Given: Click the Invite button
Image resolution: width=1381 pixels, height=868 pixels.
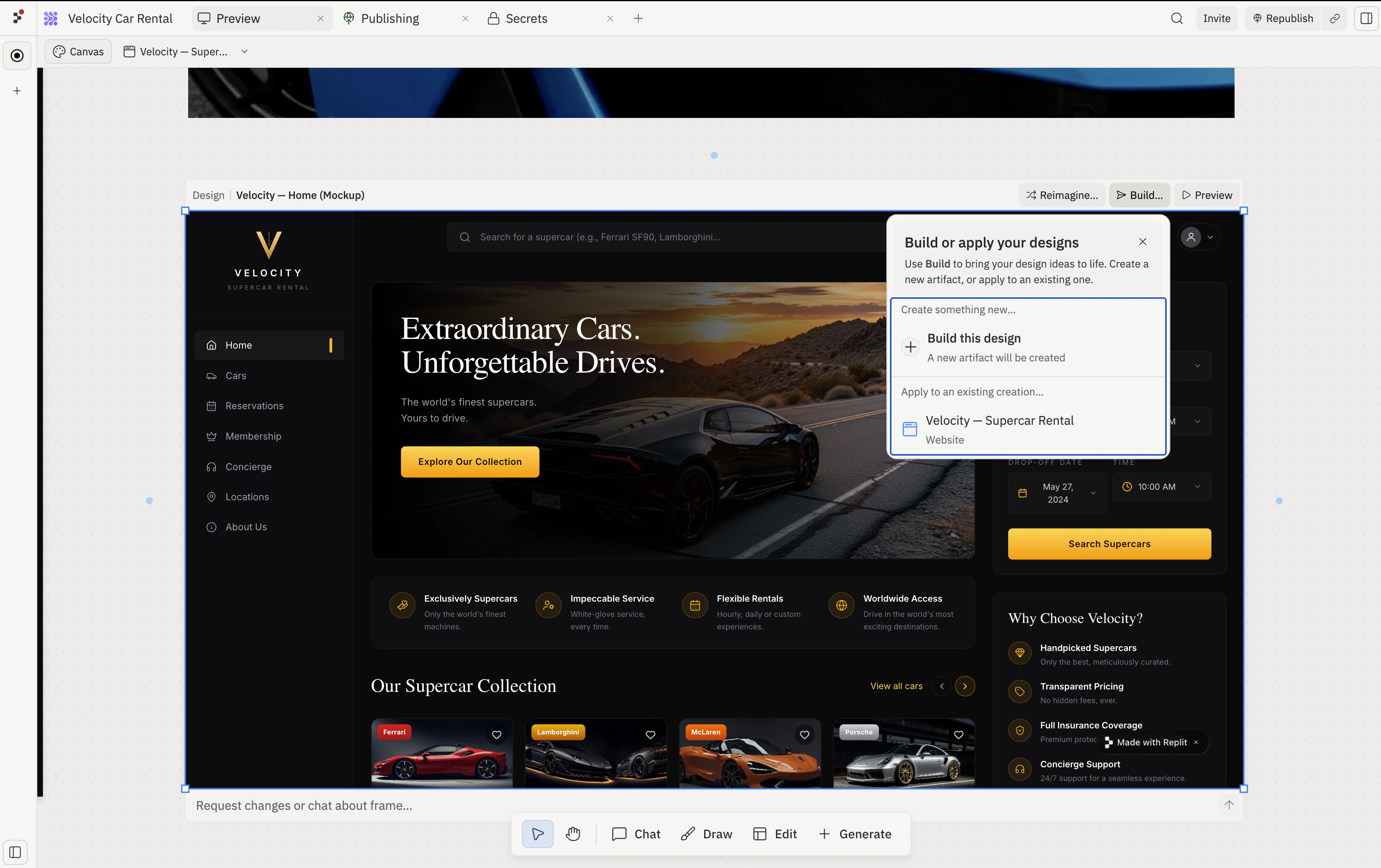Looking at the screenshot, I should point(1216,18).
